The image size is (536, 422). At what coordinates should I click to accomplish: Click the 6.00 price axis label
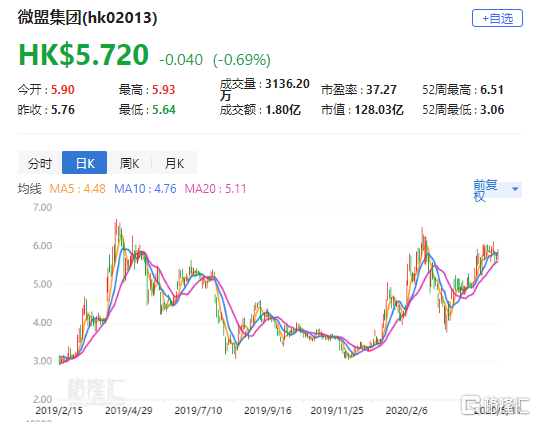[42, 246]
